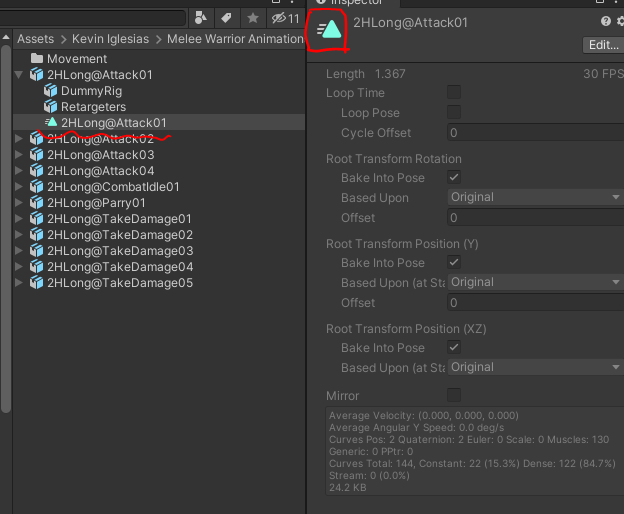624x514 pixels.
Task: Open the Inspector help icon
Action: tap(606, 21)
